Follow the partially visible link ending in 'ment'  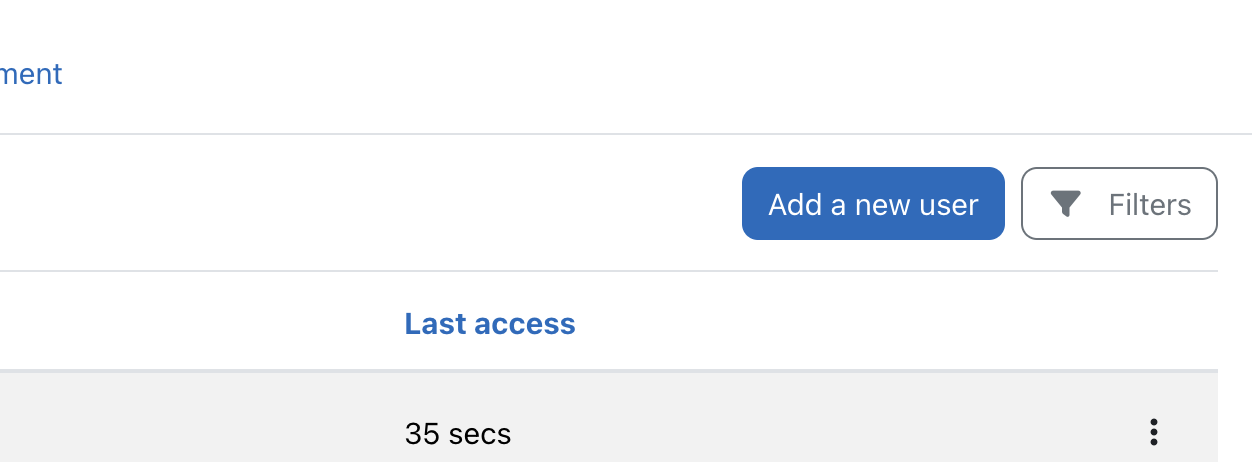pos(31,73)
